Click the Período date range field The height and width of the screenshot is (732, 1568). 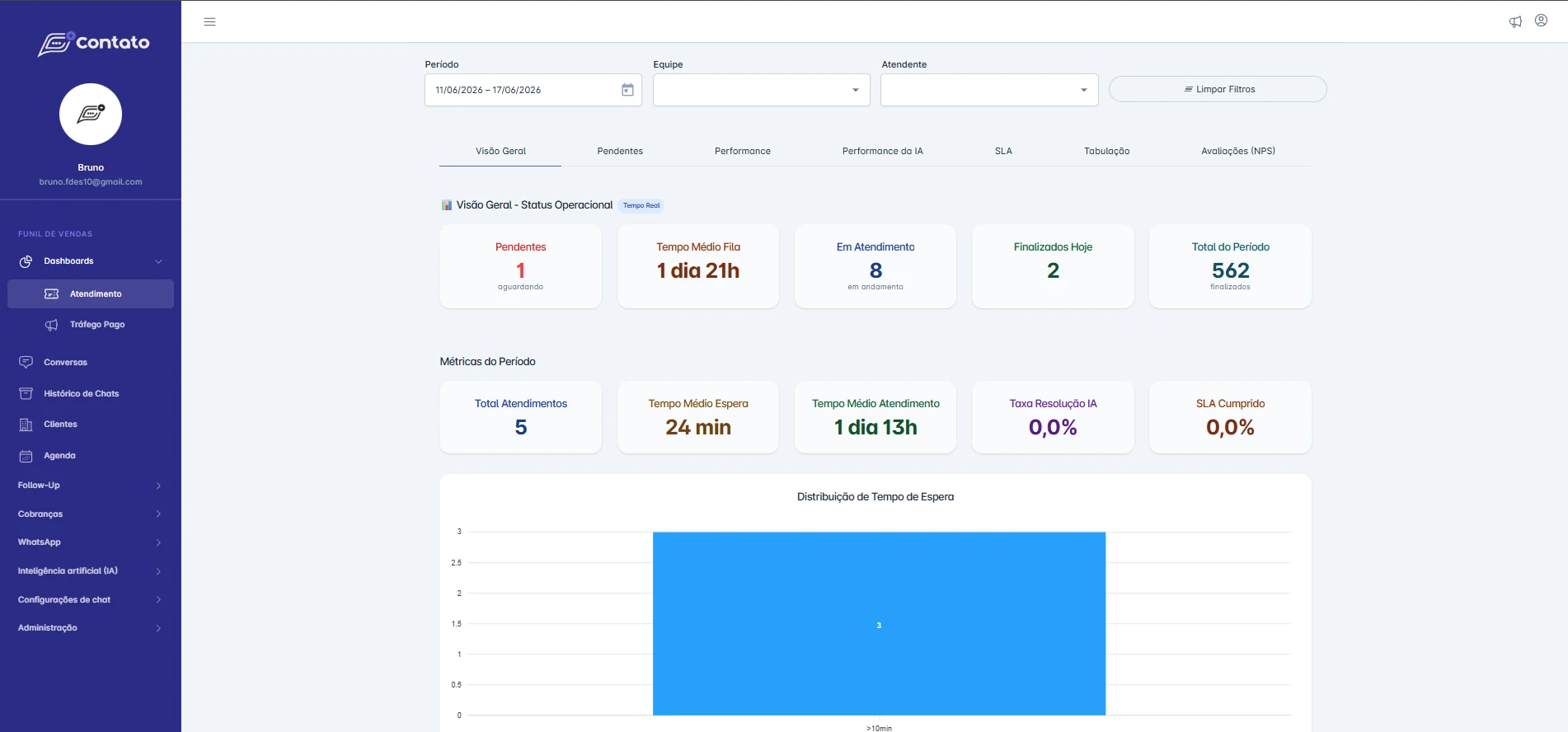[x=533, y=90]
